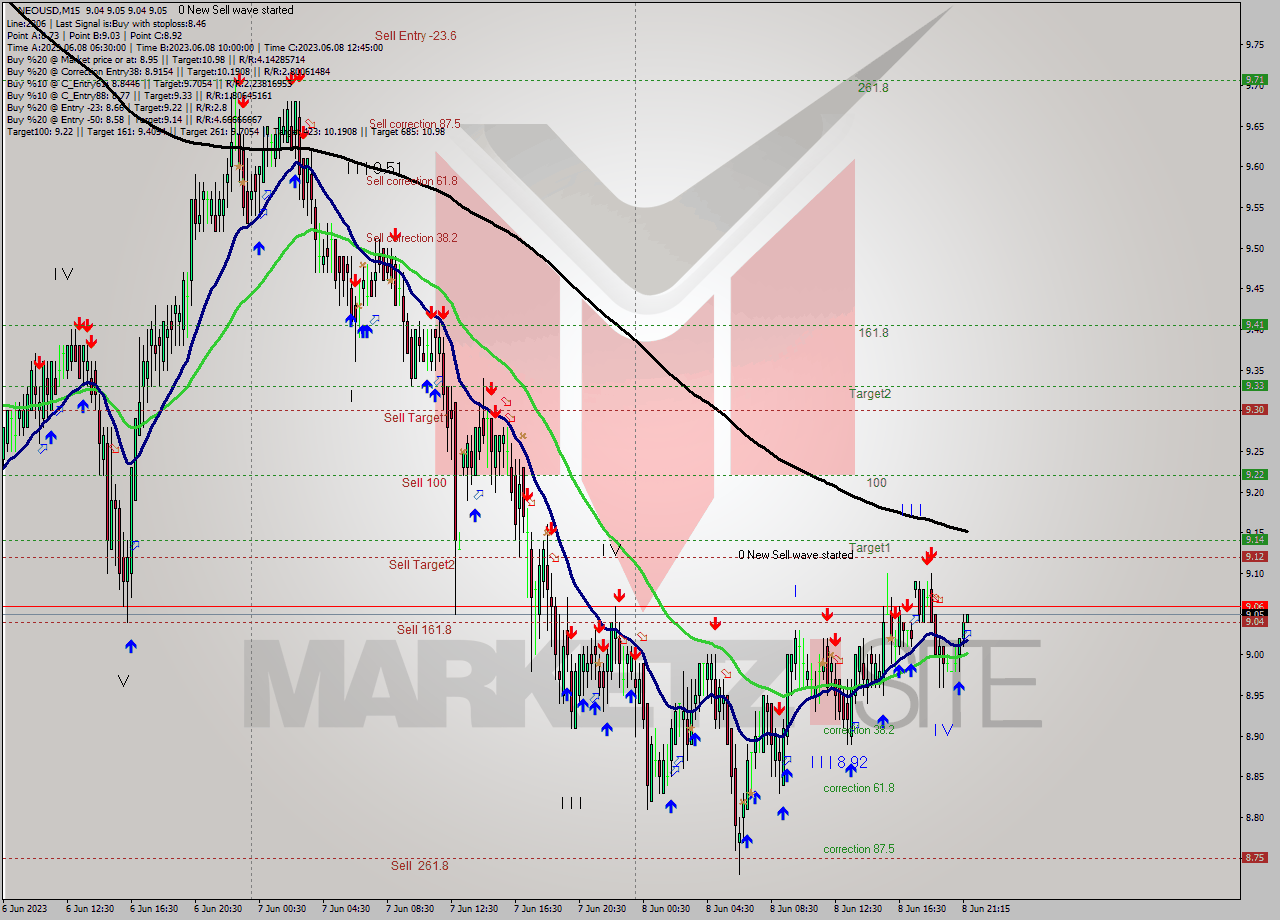
Task: Select the 'Sell correction 87.5' label
Action: [414, 124]
